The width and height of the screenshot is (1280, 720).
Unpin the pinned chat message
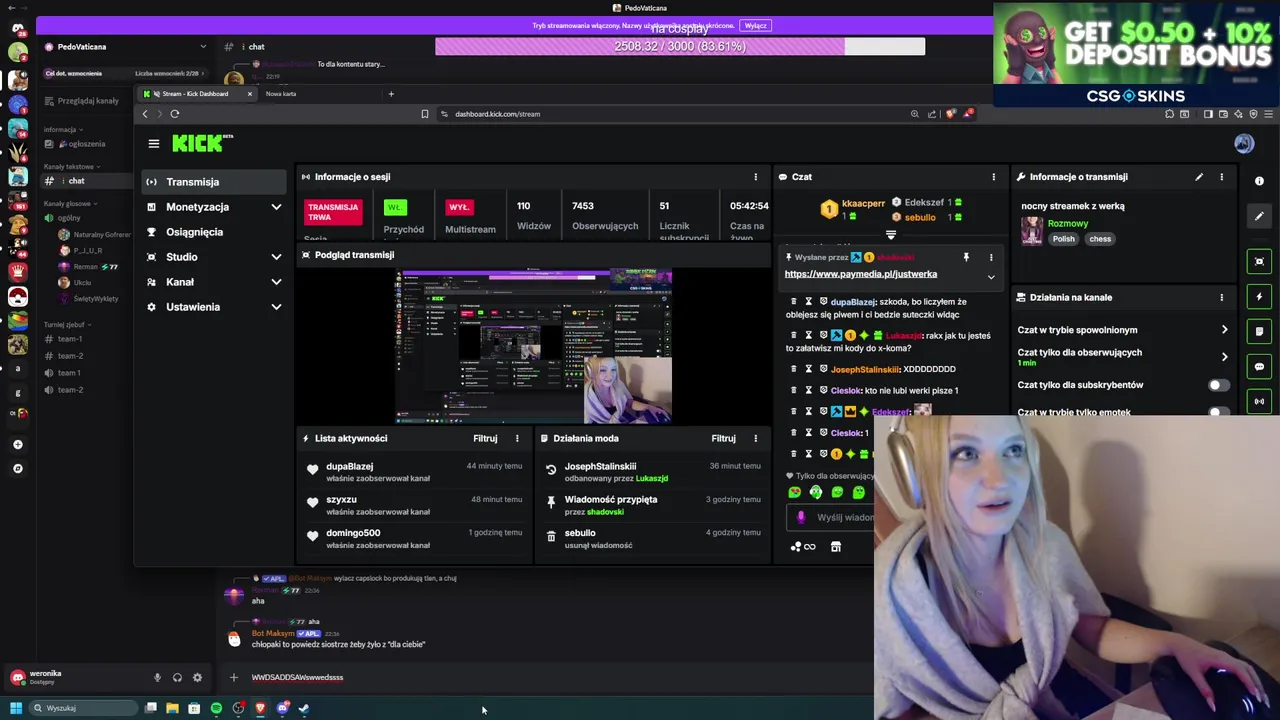pyautogui.click(x=966, y=258)
